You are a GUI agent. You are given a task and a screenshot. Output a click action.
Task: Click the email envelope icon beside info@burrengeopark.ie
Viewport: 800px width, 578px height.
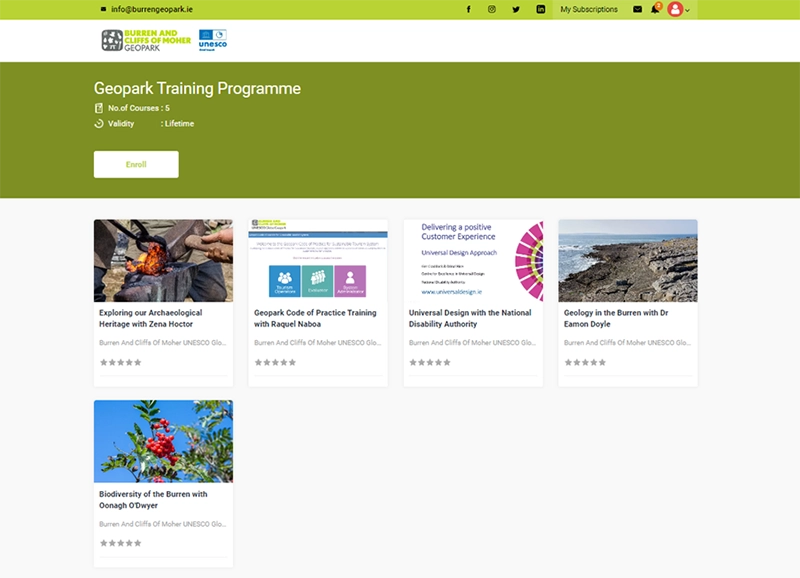104,9
